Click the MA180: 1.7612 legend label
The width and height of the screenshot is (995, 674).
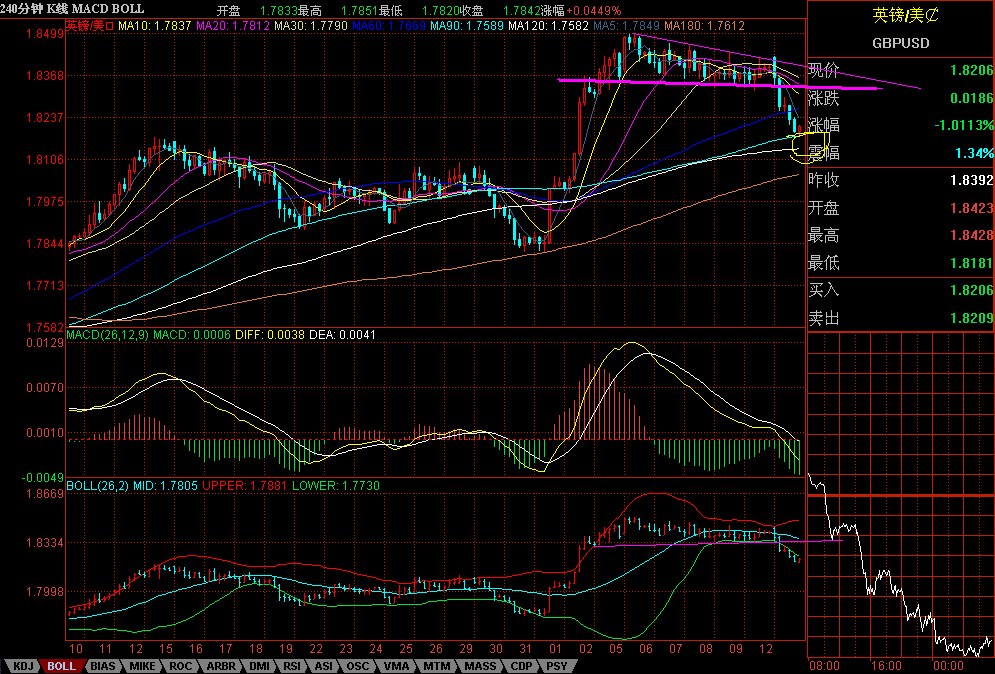704,26
